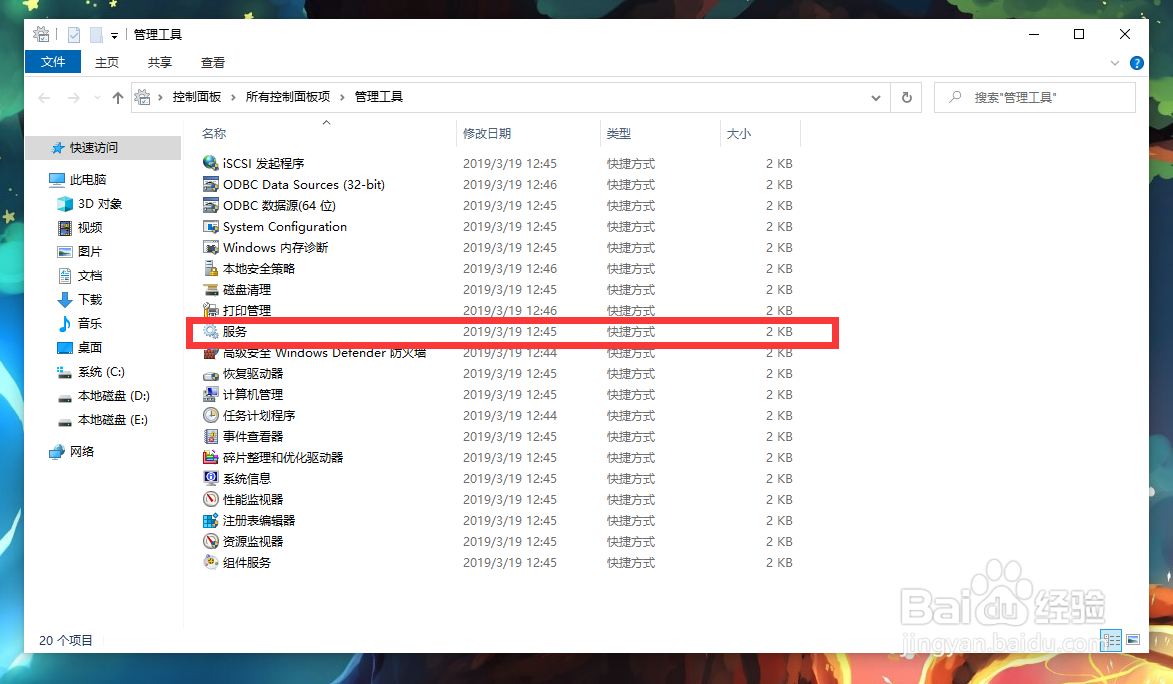Select the Windows 内存诊断 icon
This screenshot has height=684, width=1173.
pos(211,247)
